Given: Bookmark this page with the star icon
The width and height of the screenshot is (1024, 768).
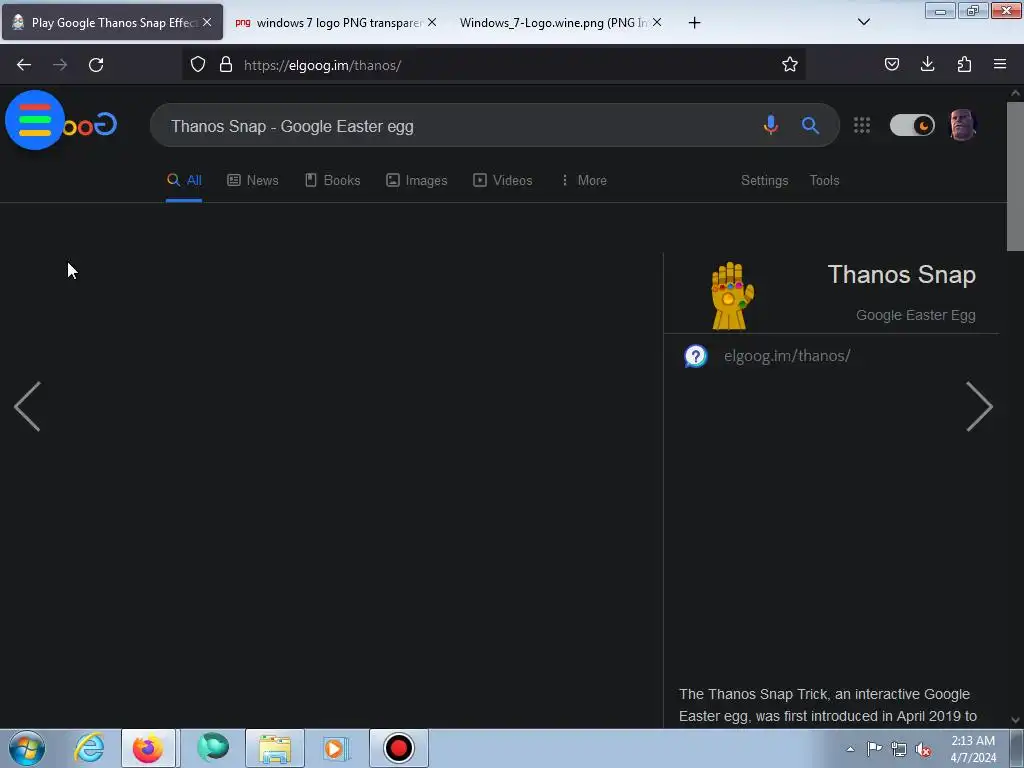Looking at the screenshot, I should click(790, 64).
